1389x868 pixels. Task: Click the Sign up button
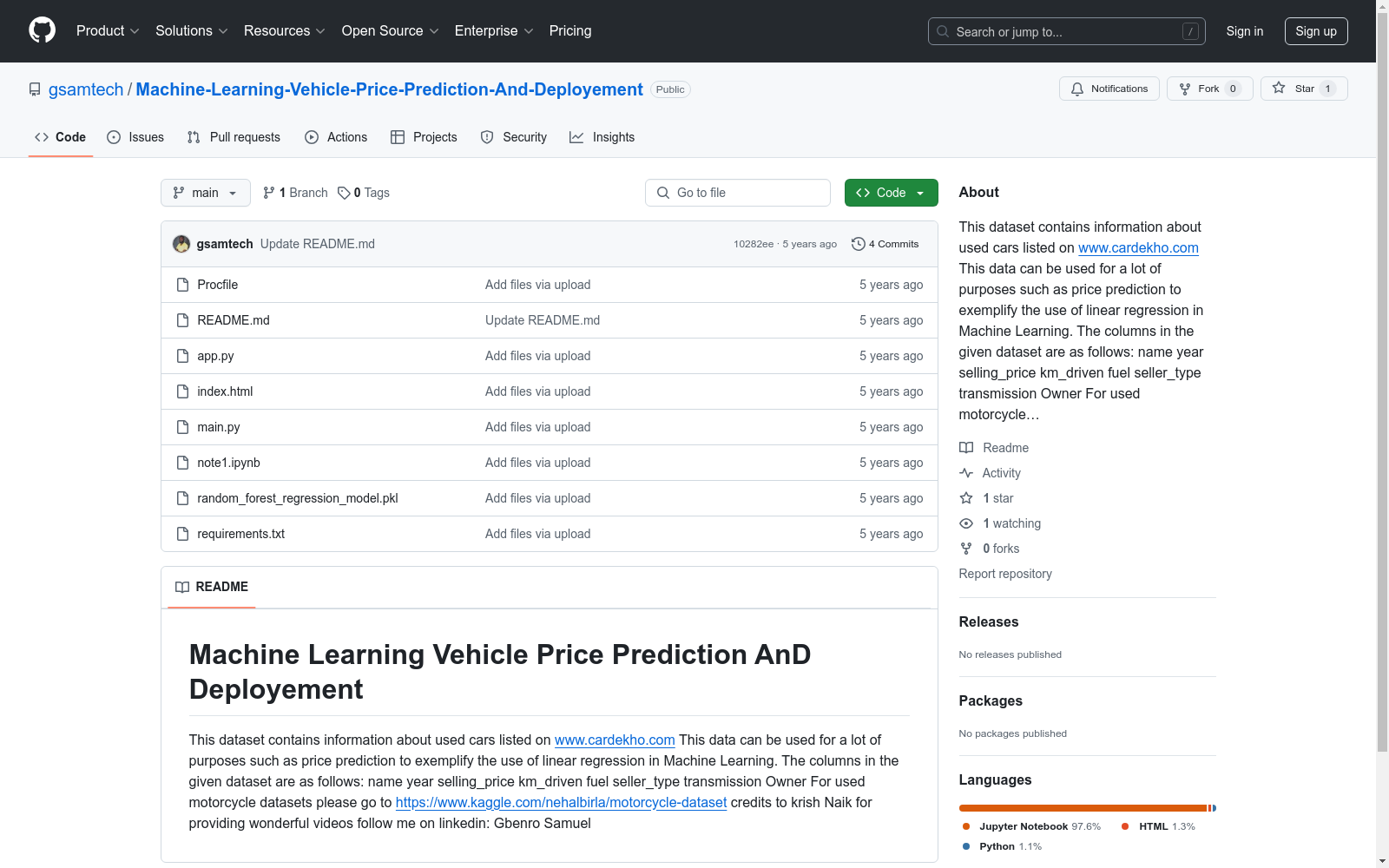1316,31
